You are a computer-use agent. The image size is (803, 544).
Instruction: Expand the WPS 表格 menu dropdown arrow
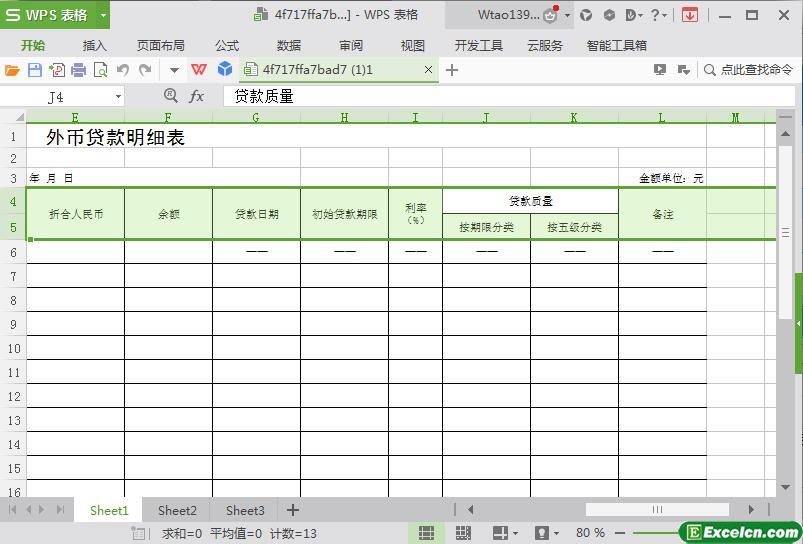click(x=103, y=15)
